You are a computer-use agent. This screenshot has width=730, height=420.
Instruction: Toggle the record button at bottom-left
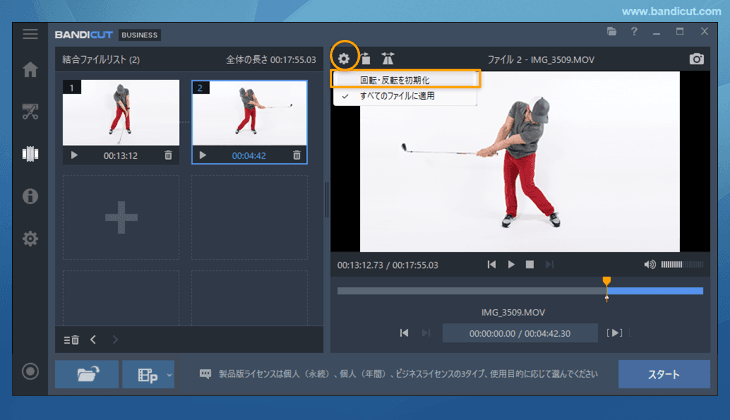30,372
